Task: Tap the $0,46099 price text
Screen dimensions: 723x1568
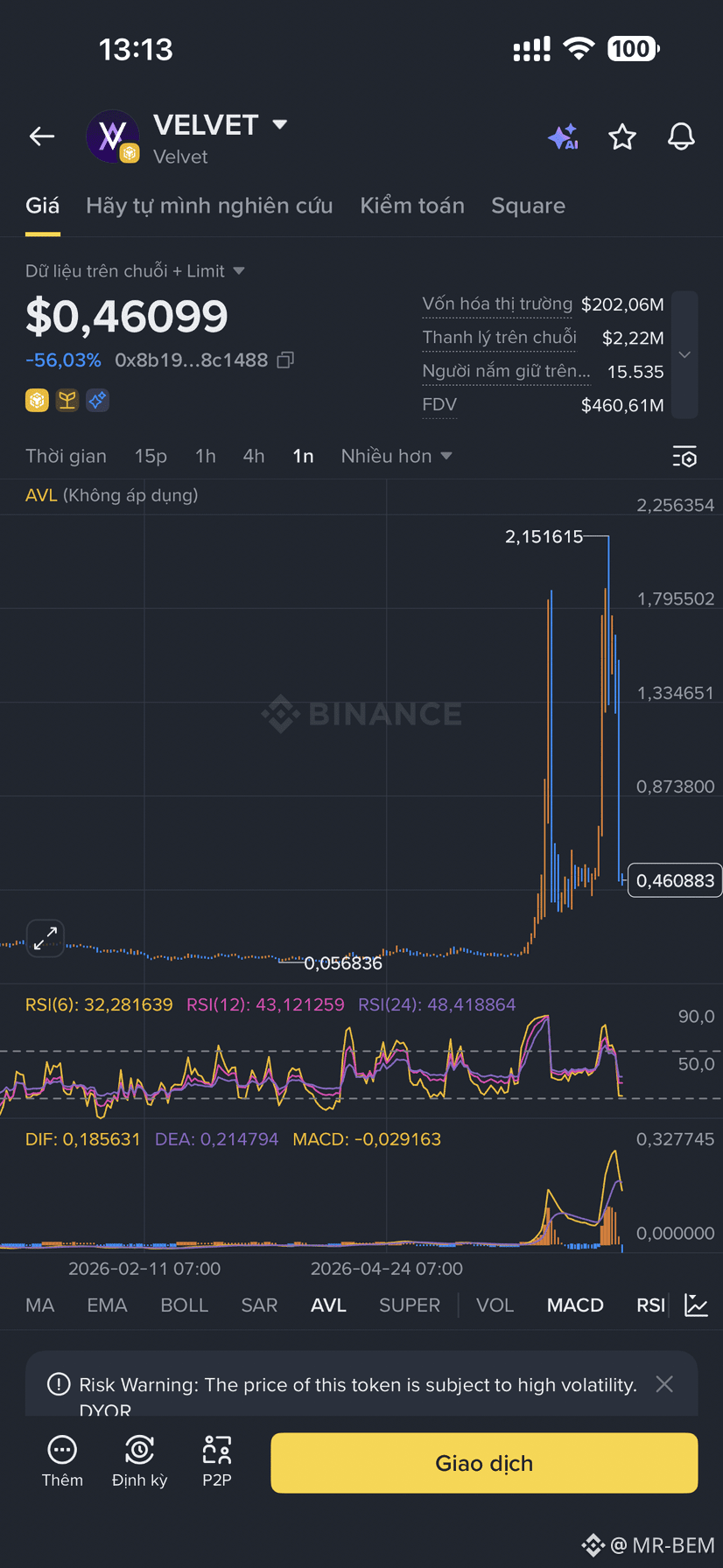Action: point(127,316)
